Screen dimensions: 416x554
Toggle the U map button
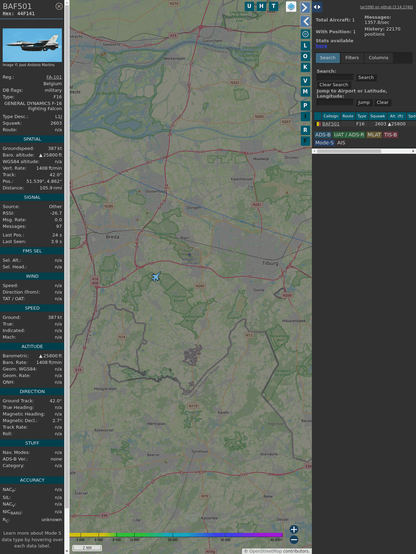[x=250, y=6]
